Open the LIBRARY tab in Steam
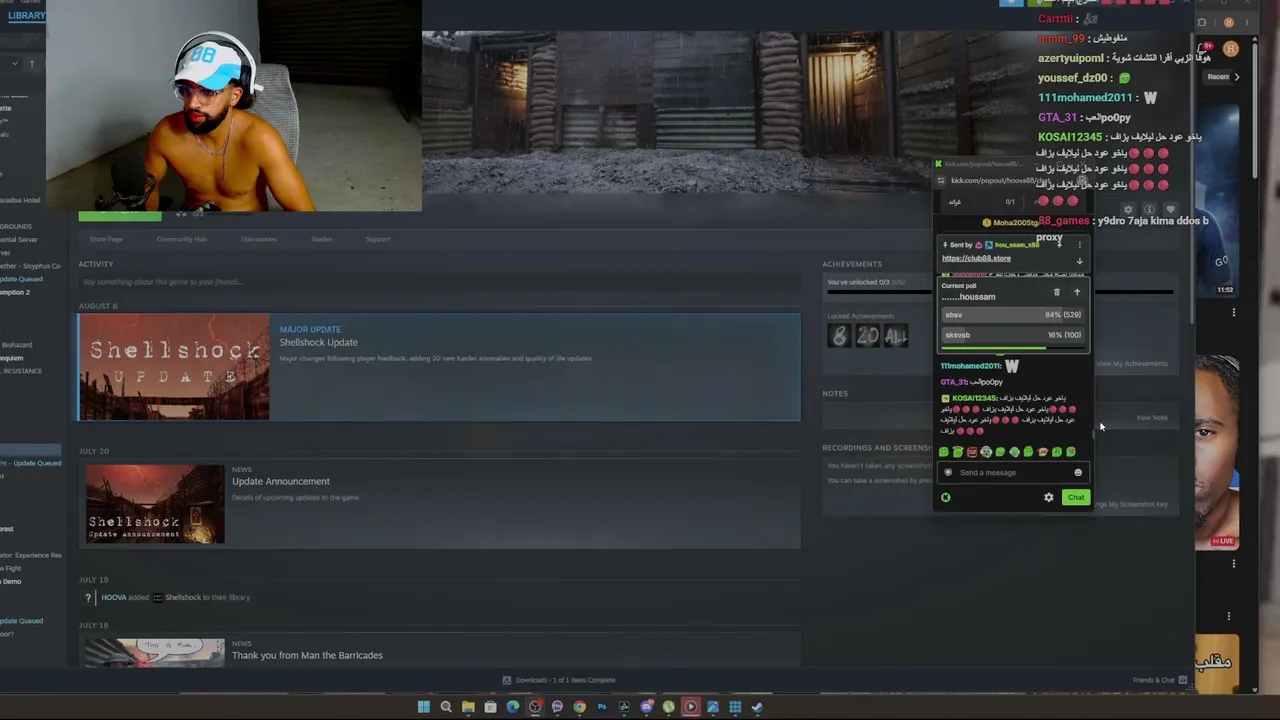Image resolution: width=1280 pixels, height=720 pixels. point(26,15)
